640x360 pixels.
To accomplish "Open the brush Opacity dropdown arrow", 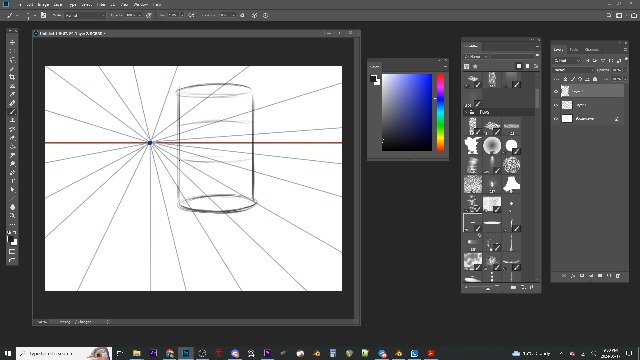I will point(139,16).
